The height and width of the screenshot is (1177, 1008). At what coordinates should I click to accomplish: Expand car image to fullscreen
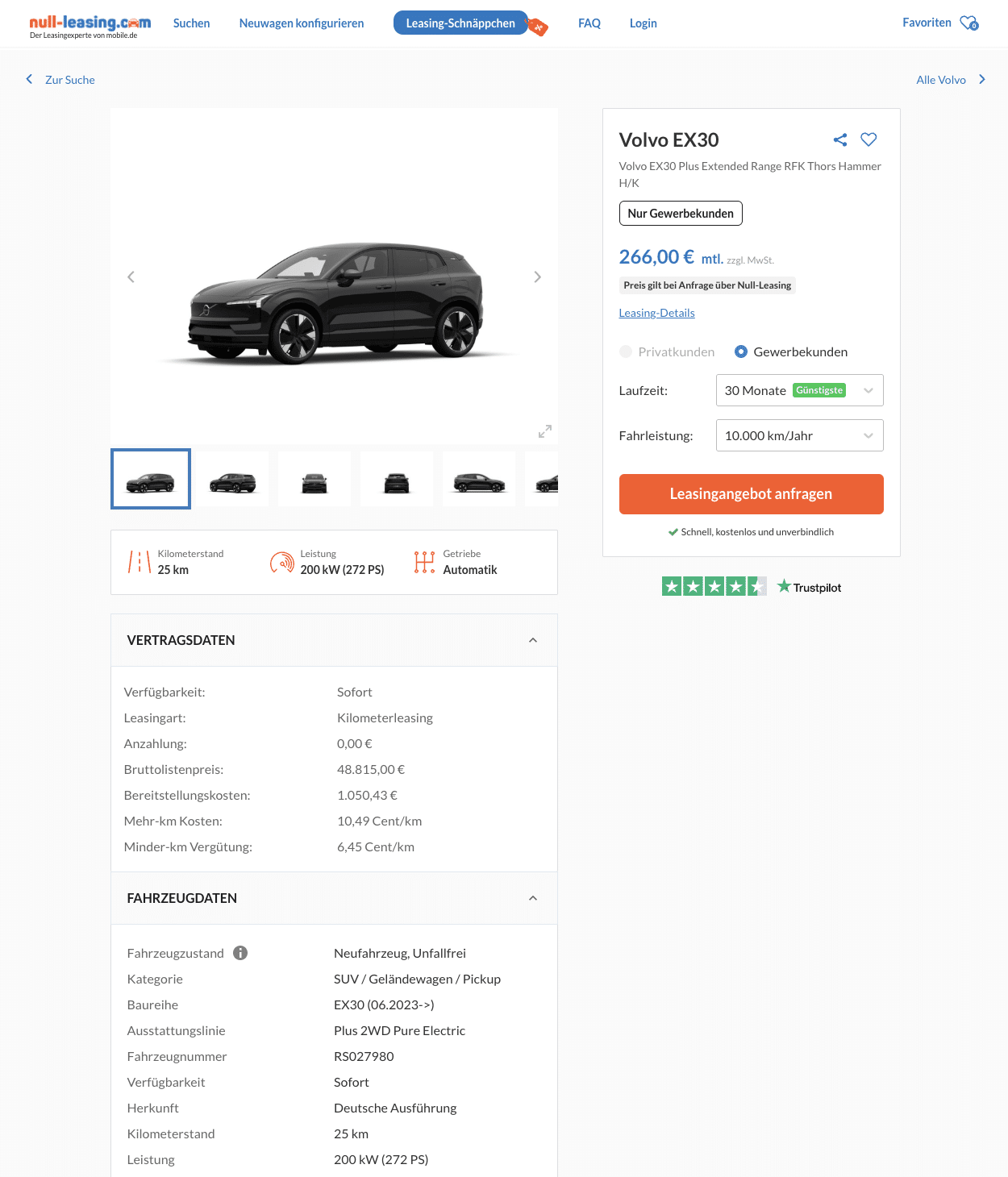coord(545,431)
